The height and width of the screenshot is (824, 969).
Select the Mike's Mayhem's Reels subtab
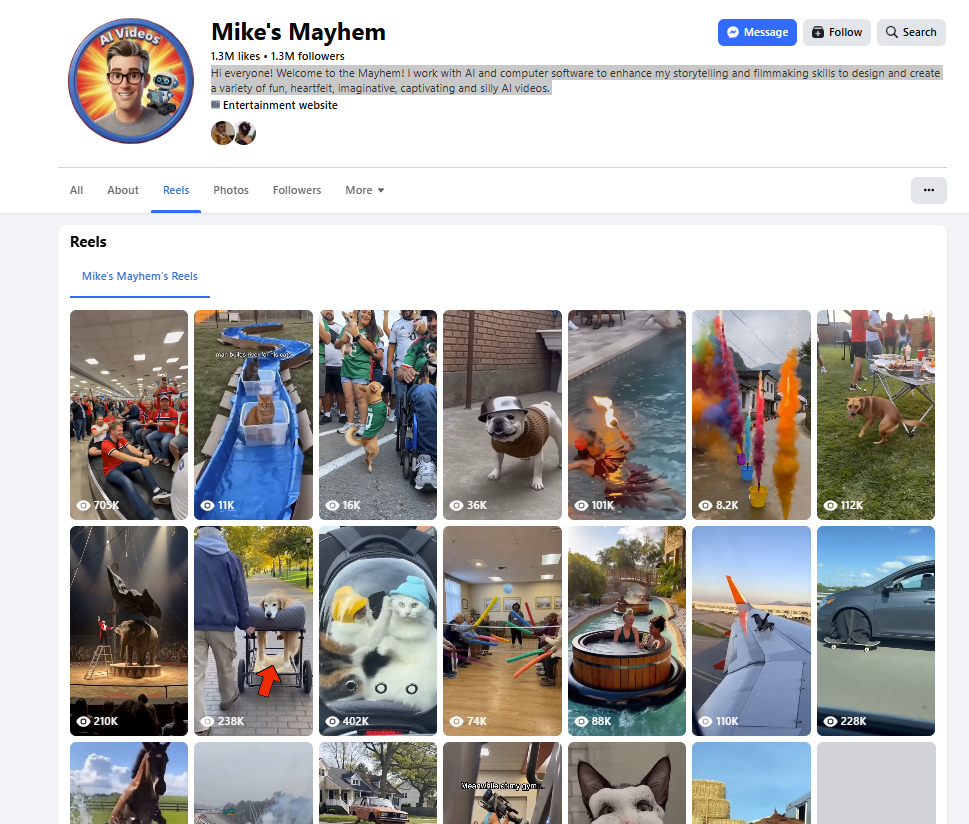(140, 276)
